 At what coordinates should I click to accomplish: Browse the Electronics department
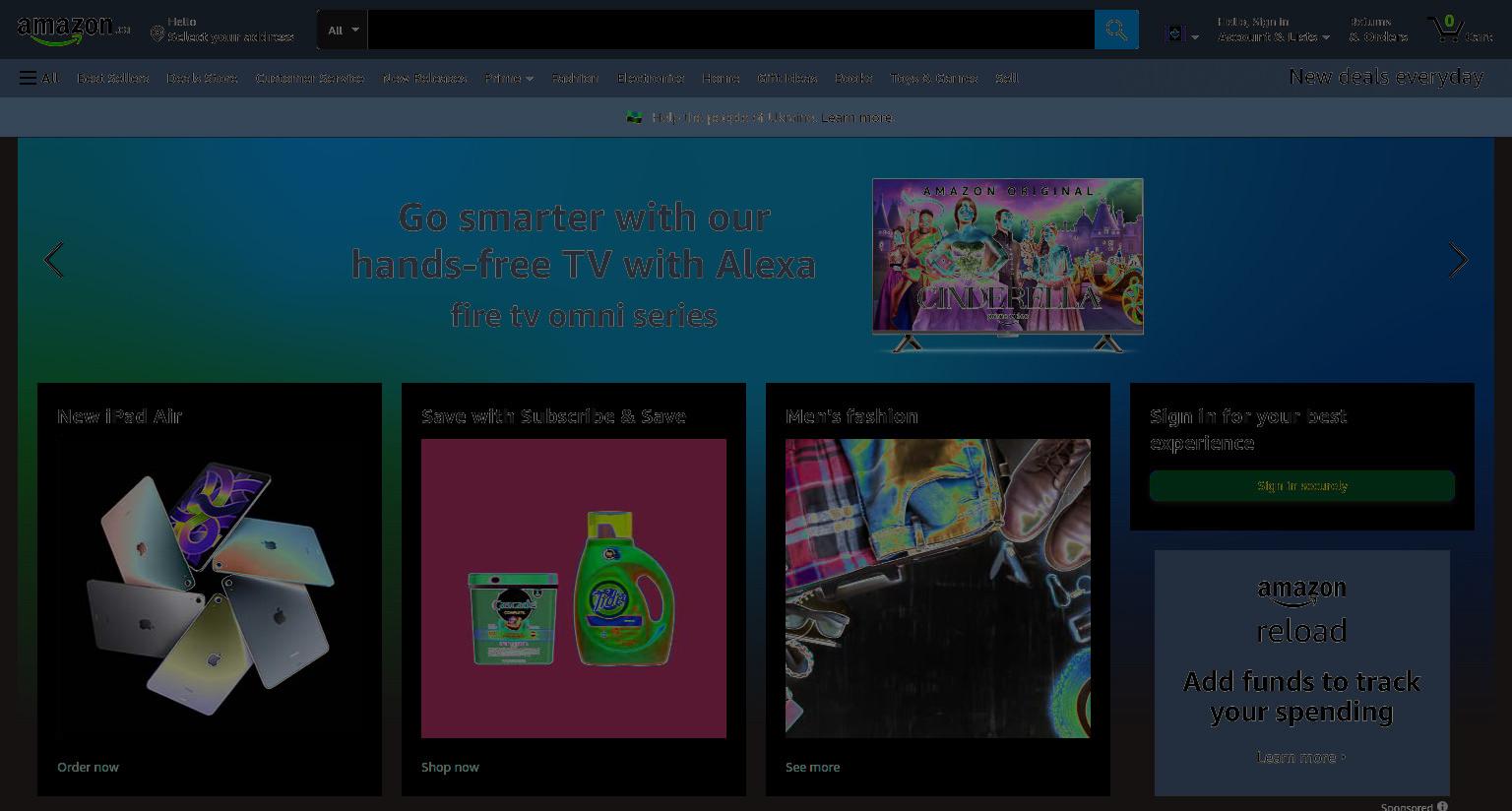click(651, 78)
